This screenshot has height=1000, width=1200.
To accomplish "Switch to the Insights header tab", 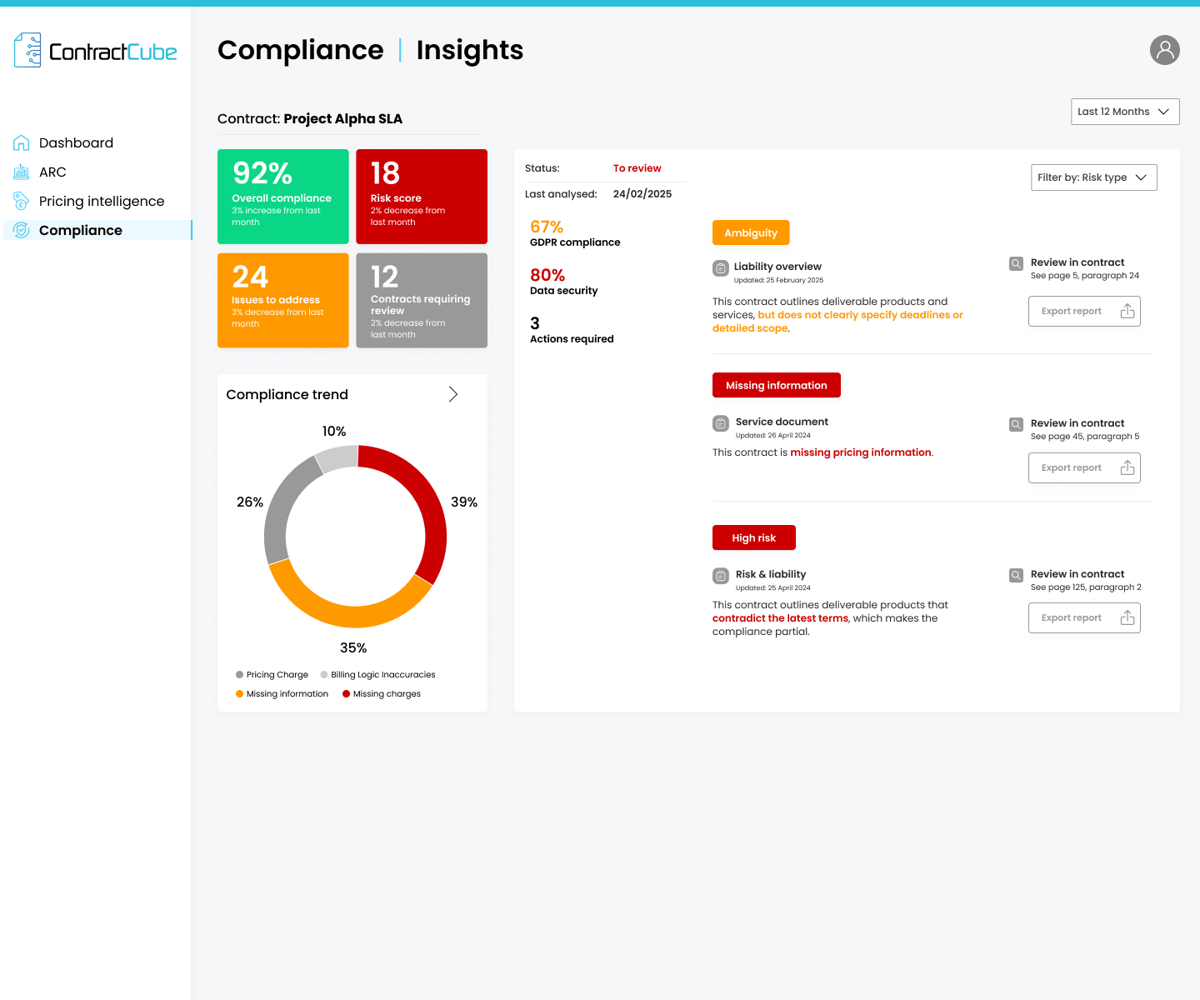I will (x=470, y=50).
